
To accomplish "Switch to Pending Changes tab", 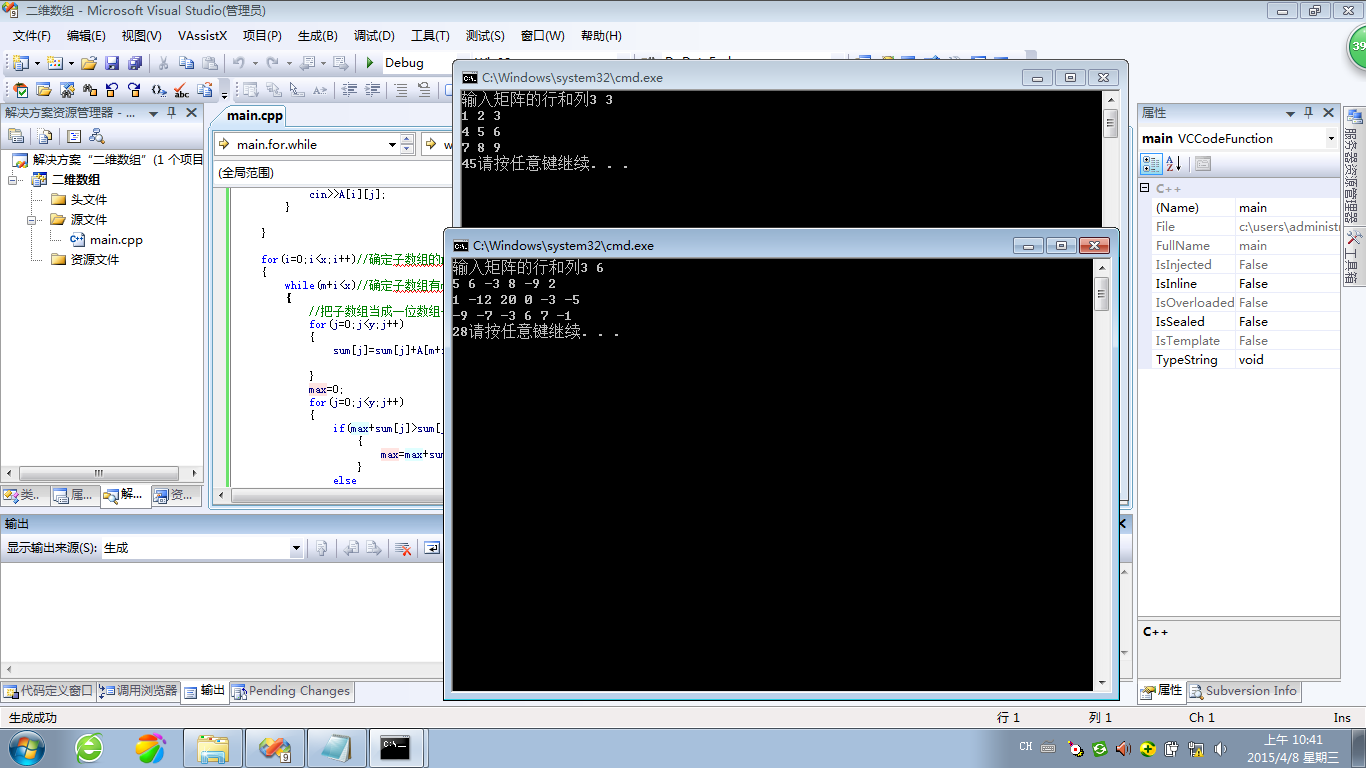I will (x=291, y=691).
